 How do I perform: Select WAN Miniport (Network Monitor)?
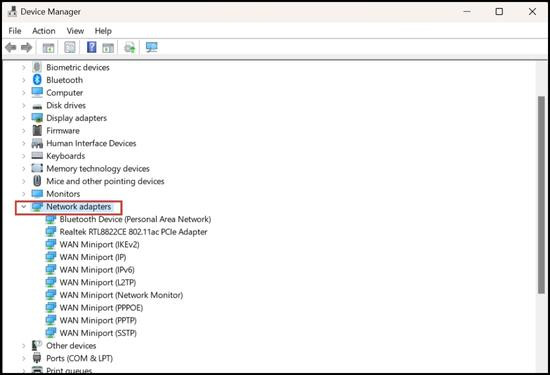121,295
